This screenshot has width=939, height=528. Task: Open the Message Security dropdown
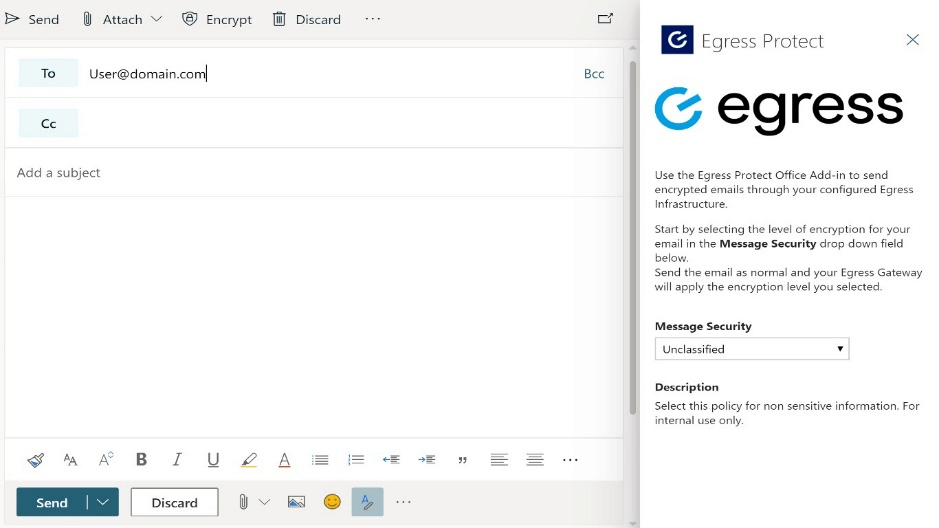(752, 349)
